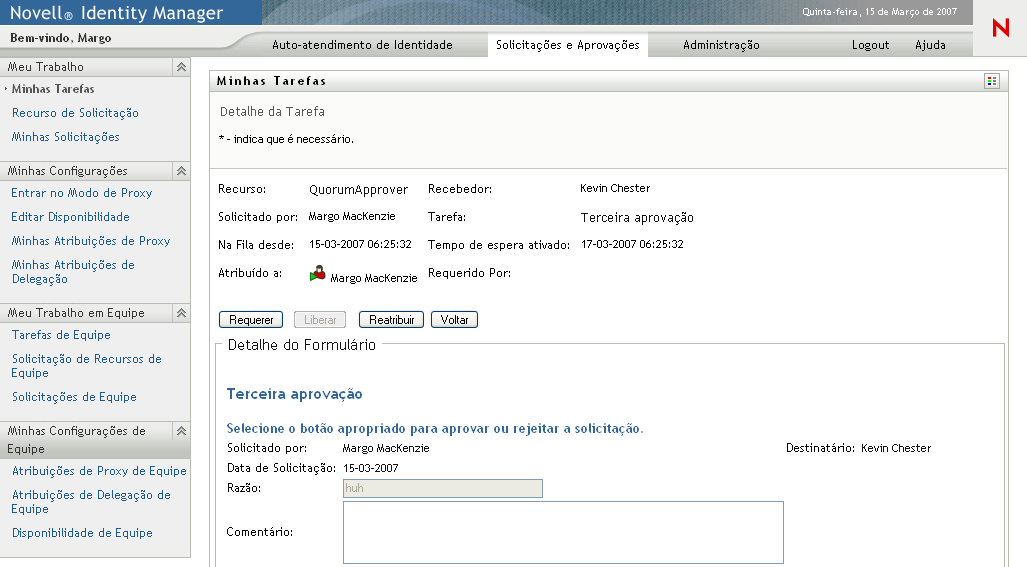The image size is (1027, 567).
Task: Select the Solicitações e Aprovações tab
Action: pos(567,45)
